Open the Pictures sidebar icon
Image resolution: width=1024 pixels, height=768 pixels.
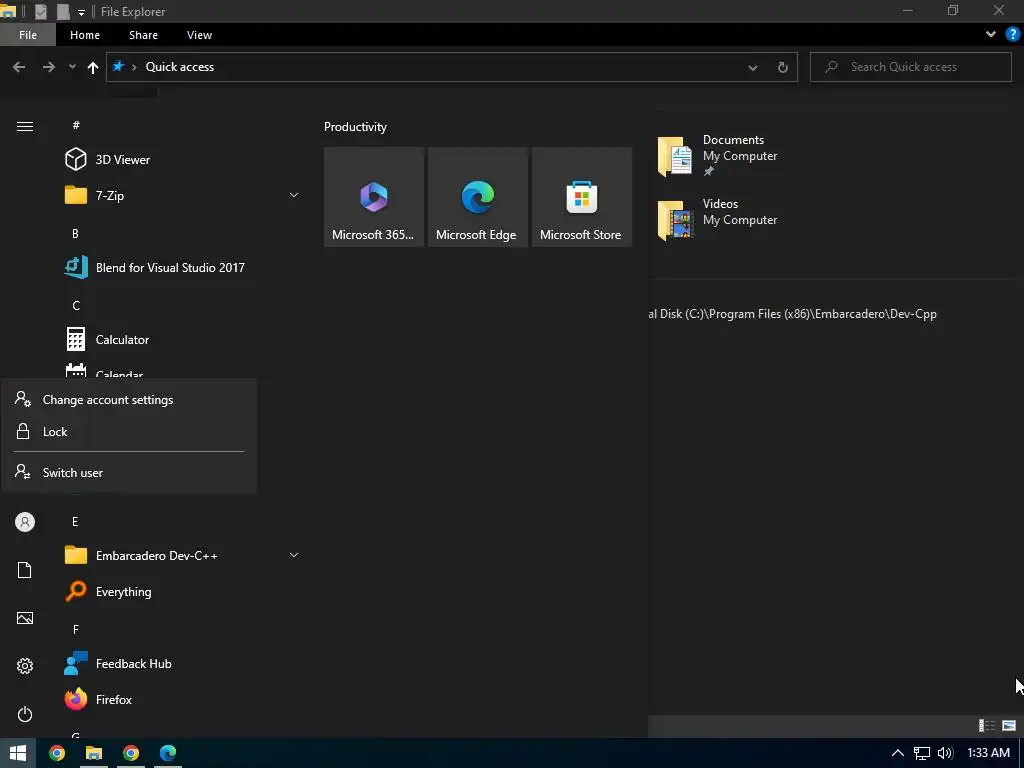(25, 618)
